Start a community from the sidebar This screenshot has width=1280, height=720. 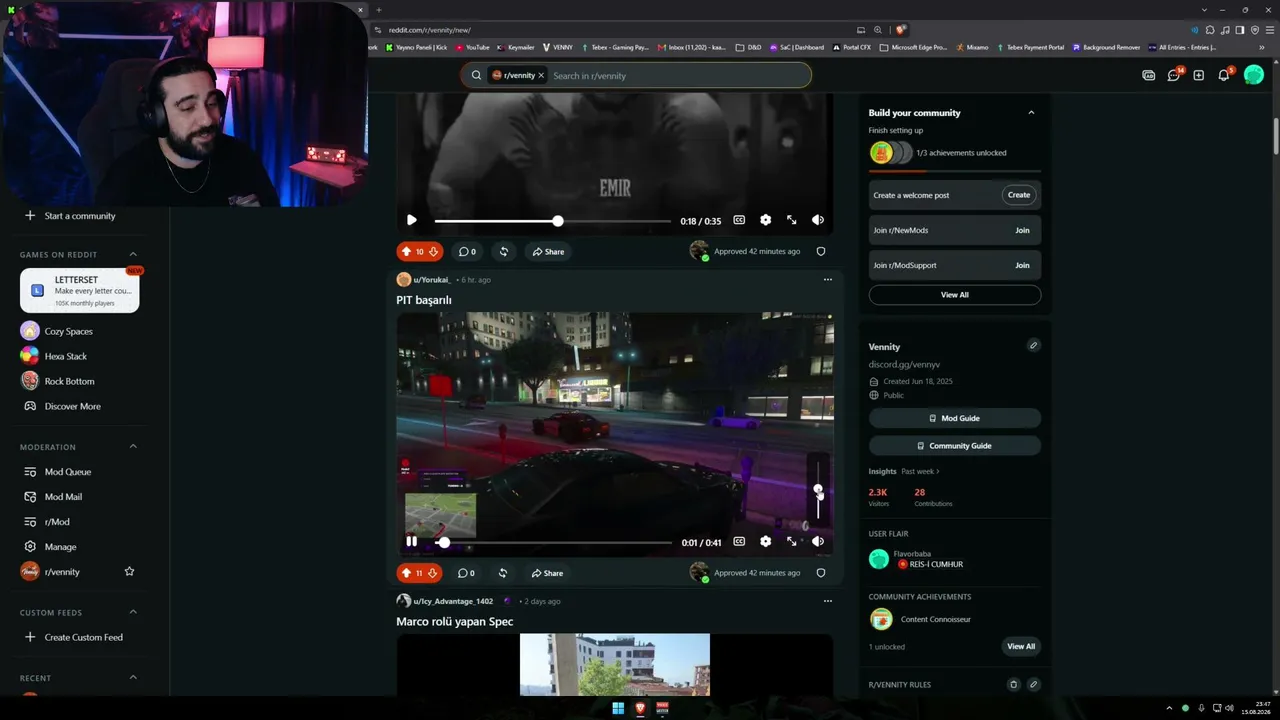pos(80,216)
